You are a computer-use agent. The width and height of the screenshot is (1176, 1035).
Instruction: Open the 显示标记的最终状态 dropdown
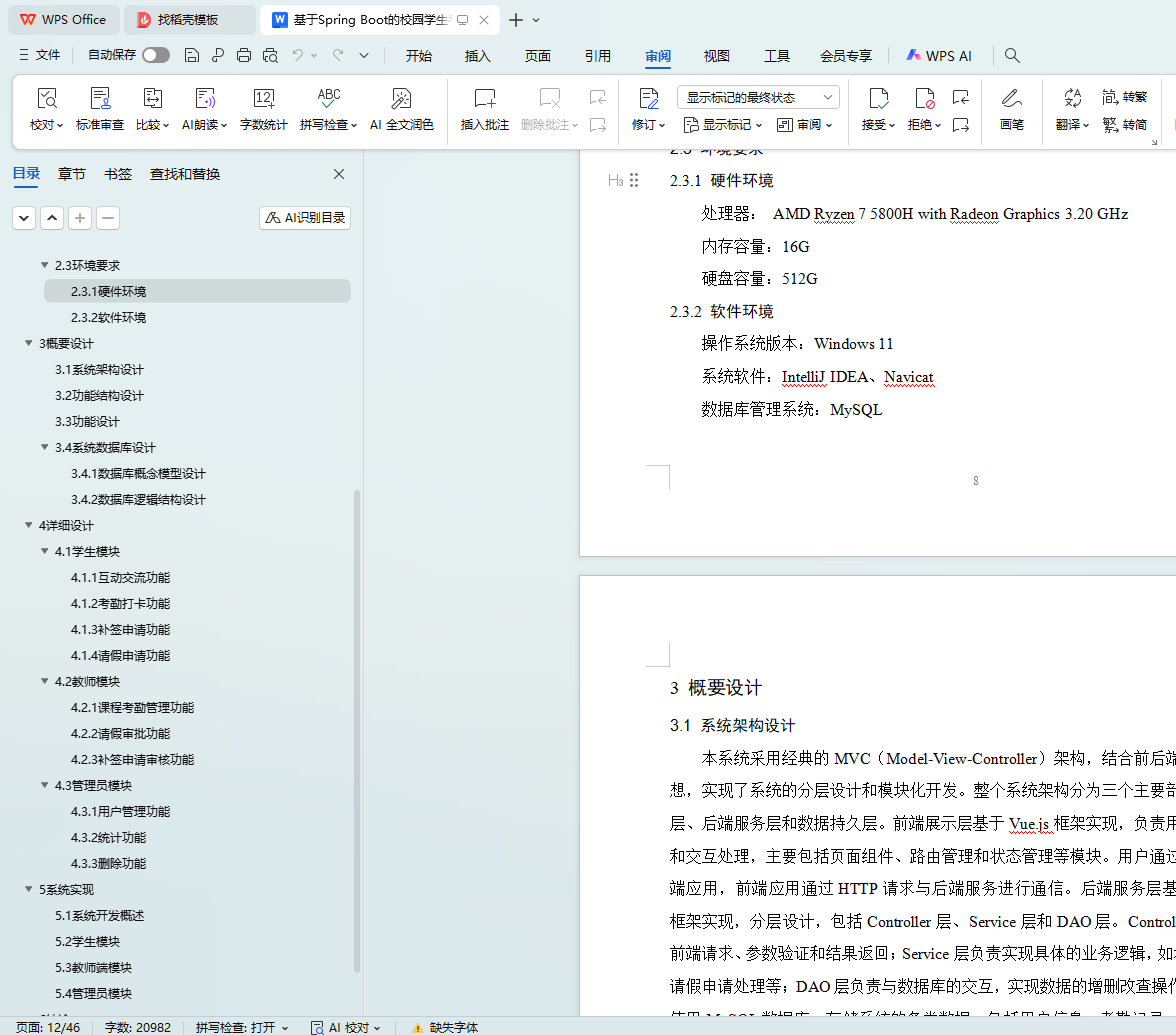758,97
